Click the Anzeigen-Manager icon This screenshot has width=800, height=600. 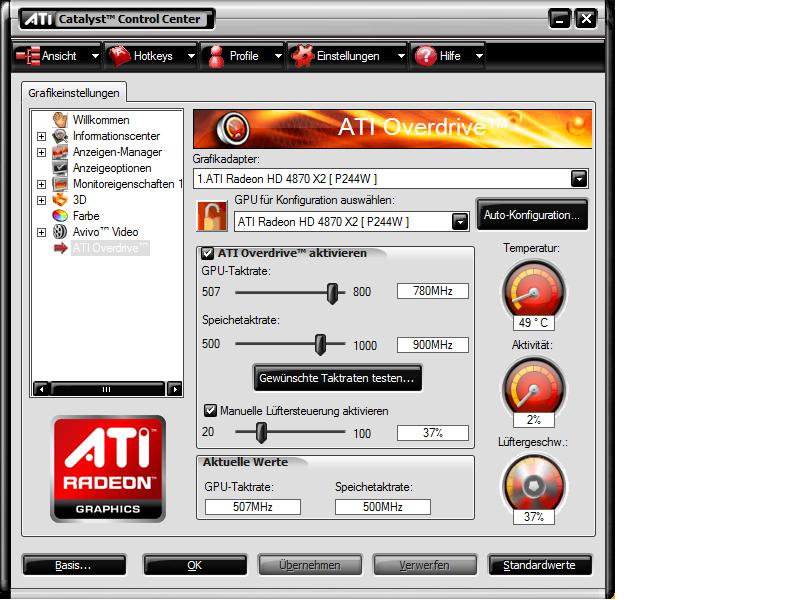[x=60, y=152]
